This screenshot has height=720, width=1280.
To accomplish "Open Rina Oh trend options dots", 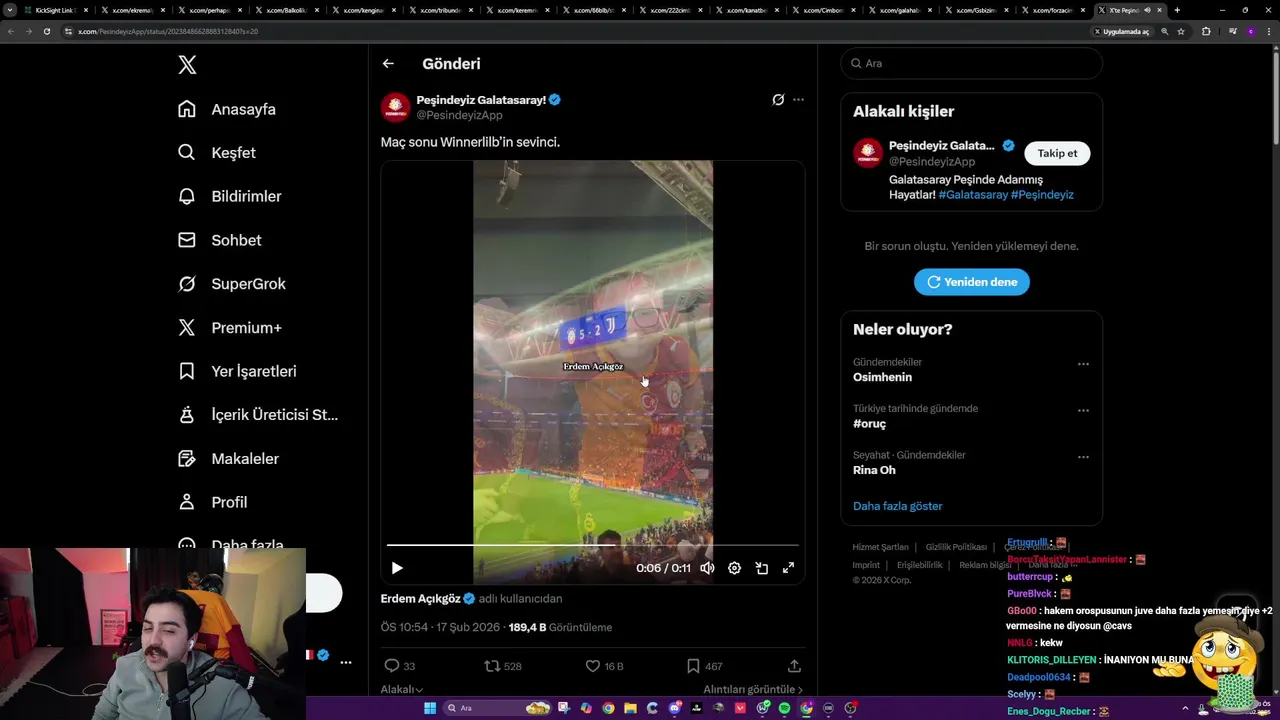I will click(x=1083, y=458).
